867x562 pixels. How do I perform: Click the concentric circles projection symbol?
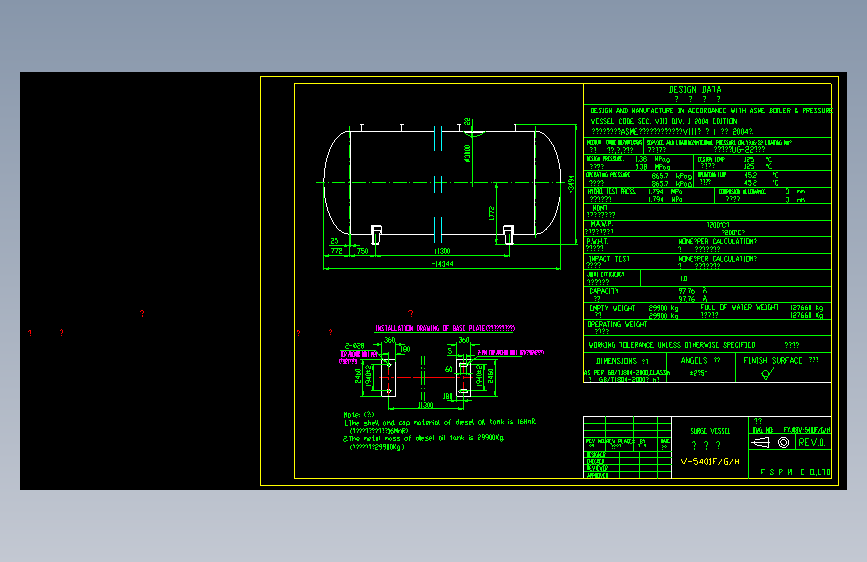tap(784, 442)
